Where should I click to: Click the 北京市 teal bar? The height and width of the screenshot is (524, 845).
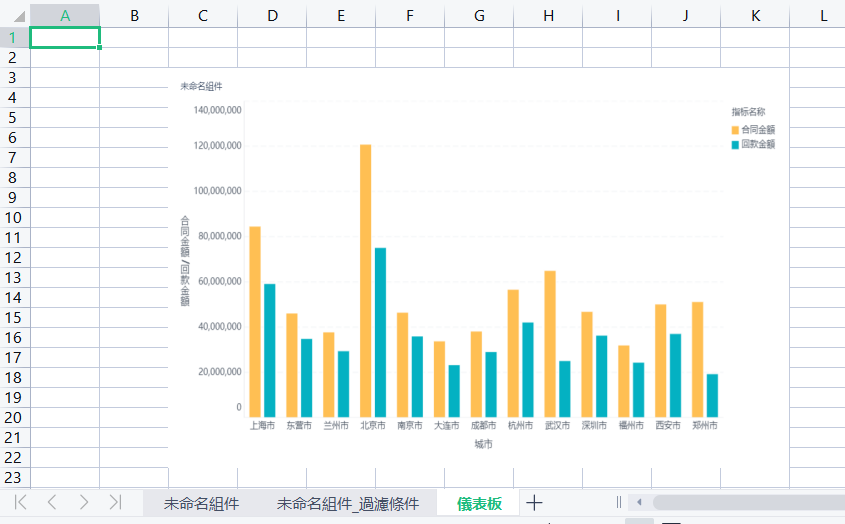[380, 332]
